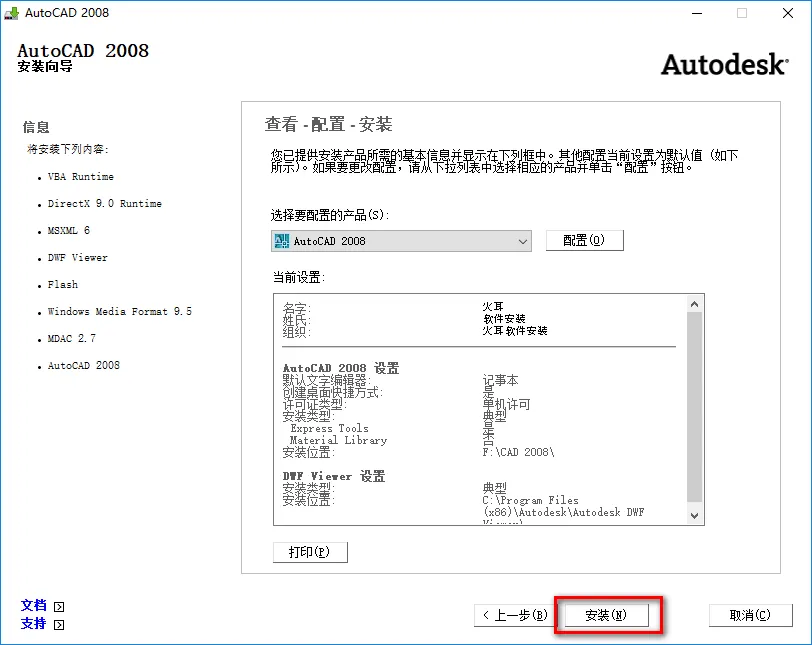Select VBA Runtime in install list
The width and height of the screenshot is (812, 645).
coord(80,177)
